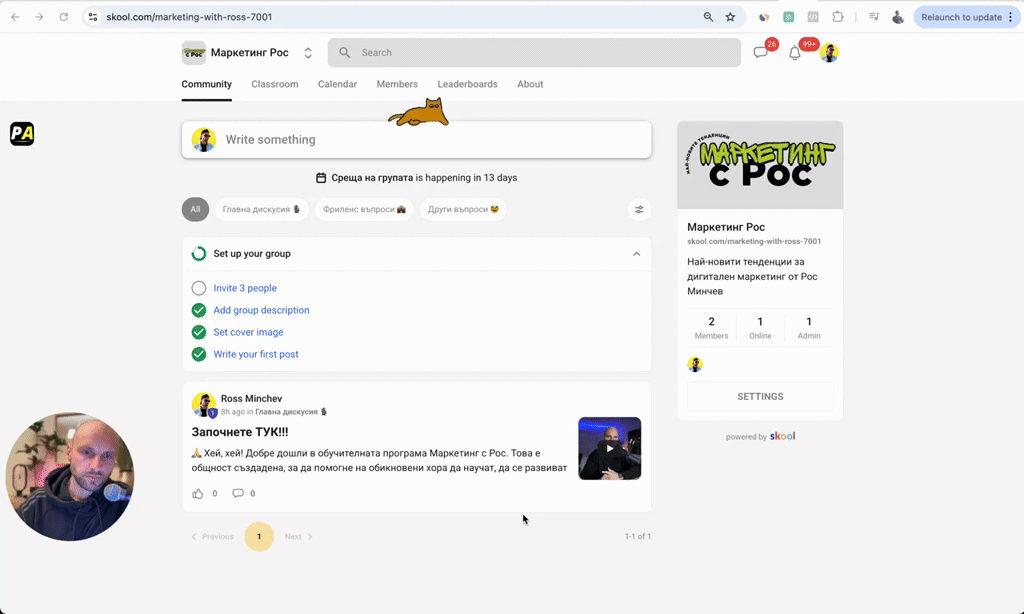Viewport: 1024px width, 614px height.
Task: Open the Chrome three-dot menu
Action: pyautogui.click(x=1010, y=17)
